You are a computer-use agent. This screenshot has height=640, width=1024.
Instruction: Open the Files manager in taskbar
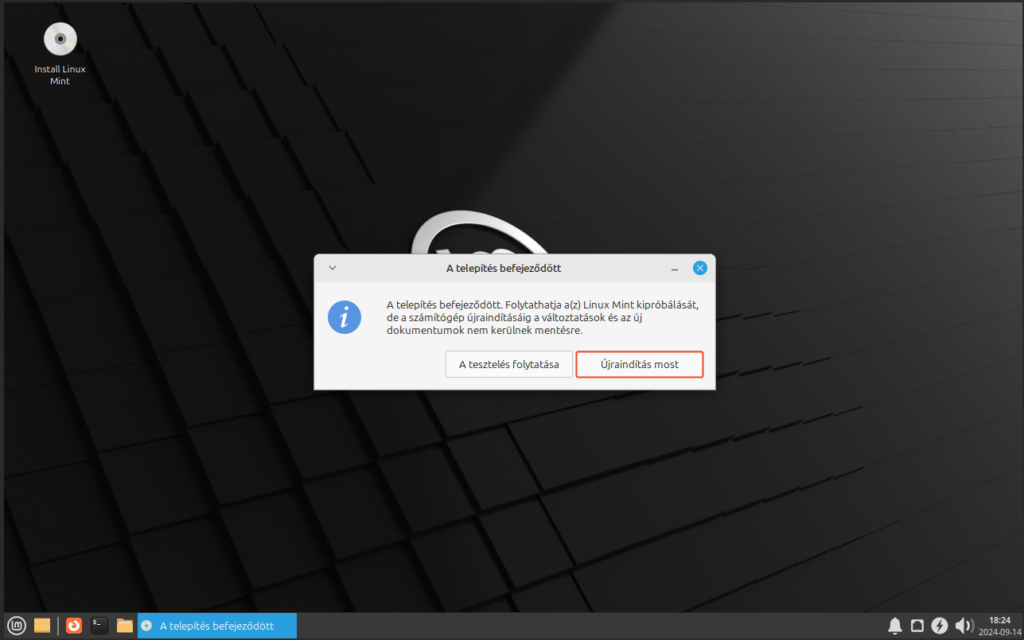click(x=125, y=626)
